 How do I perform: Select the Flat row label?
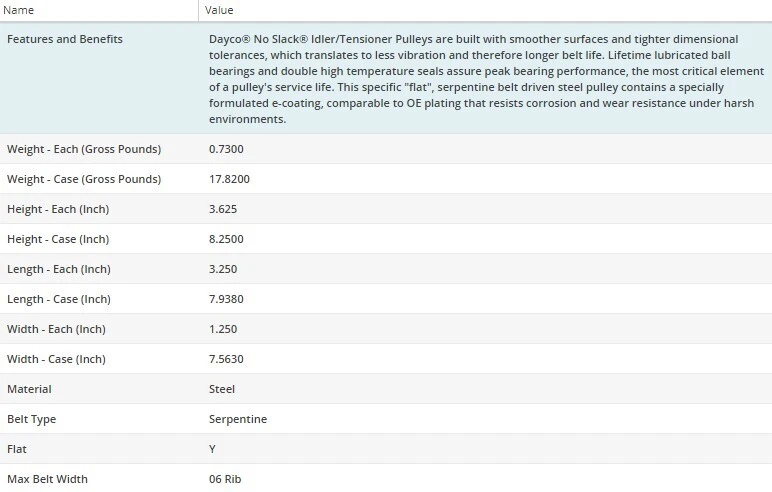tap(17, 449)
